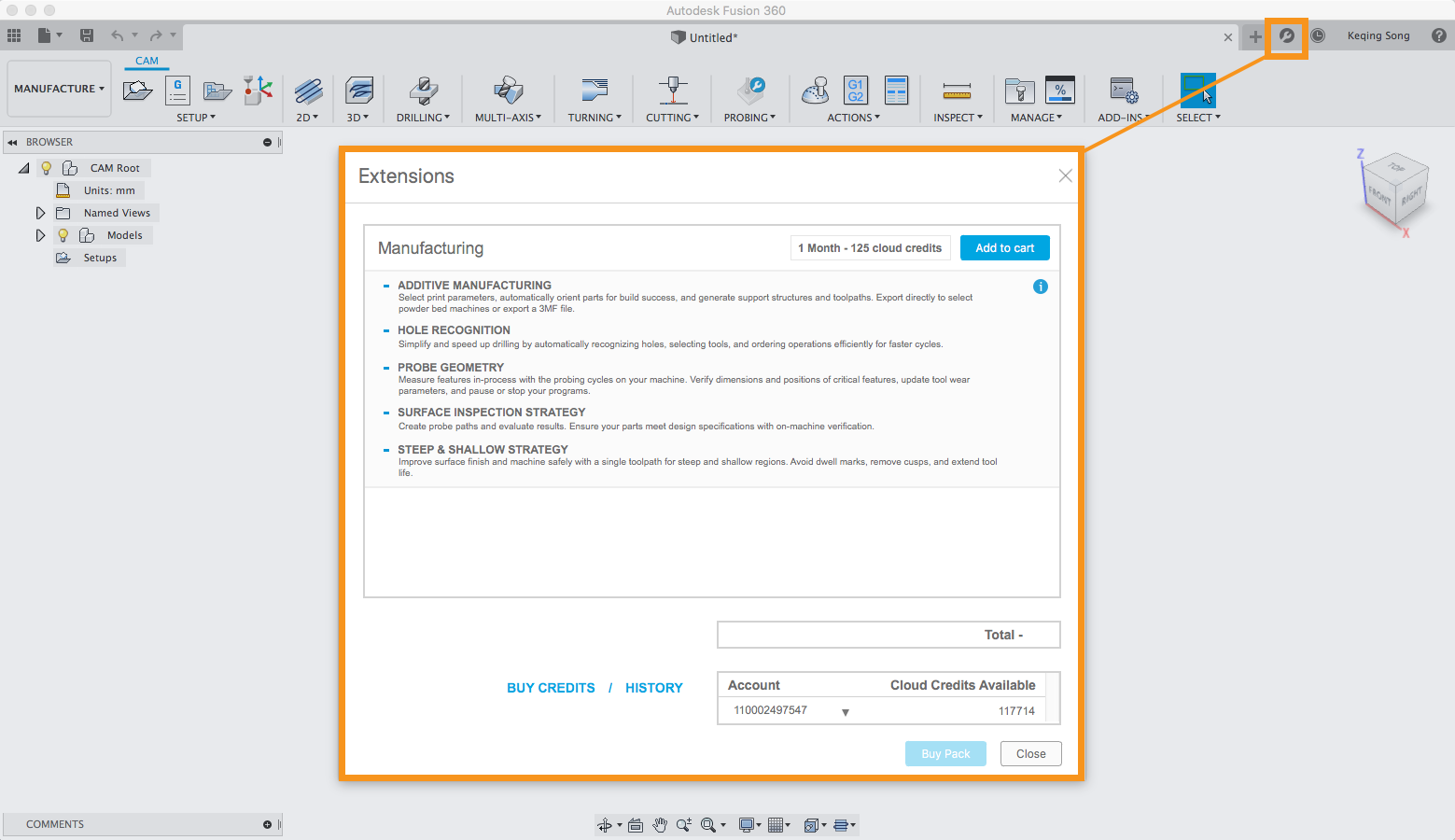Expand the Named Views node
This screenshot has height=840, width=1455.
(x=40, y=213)
